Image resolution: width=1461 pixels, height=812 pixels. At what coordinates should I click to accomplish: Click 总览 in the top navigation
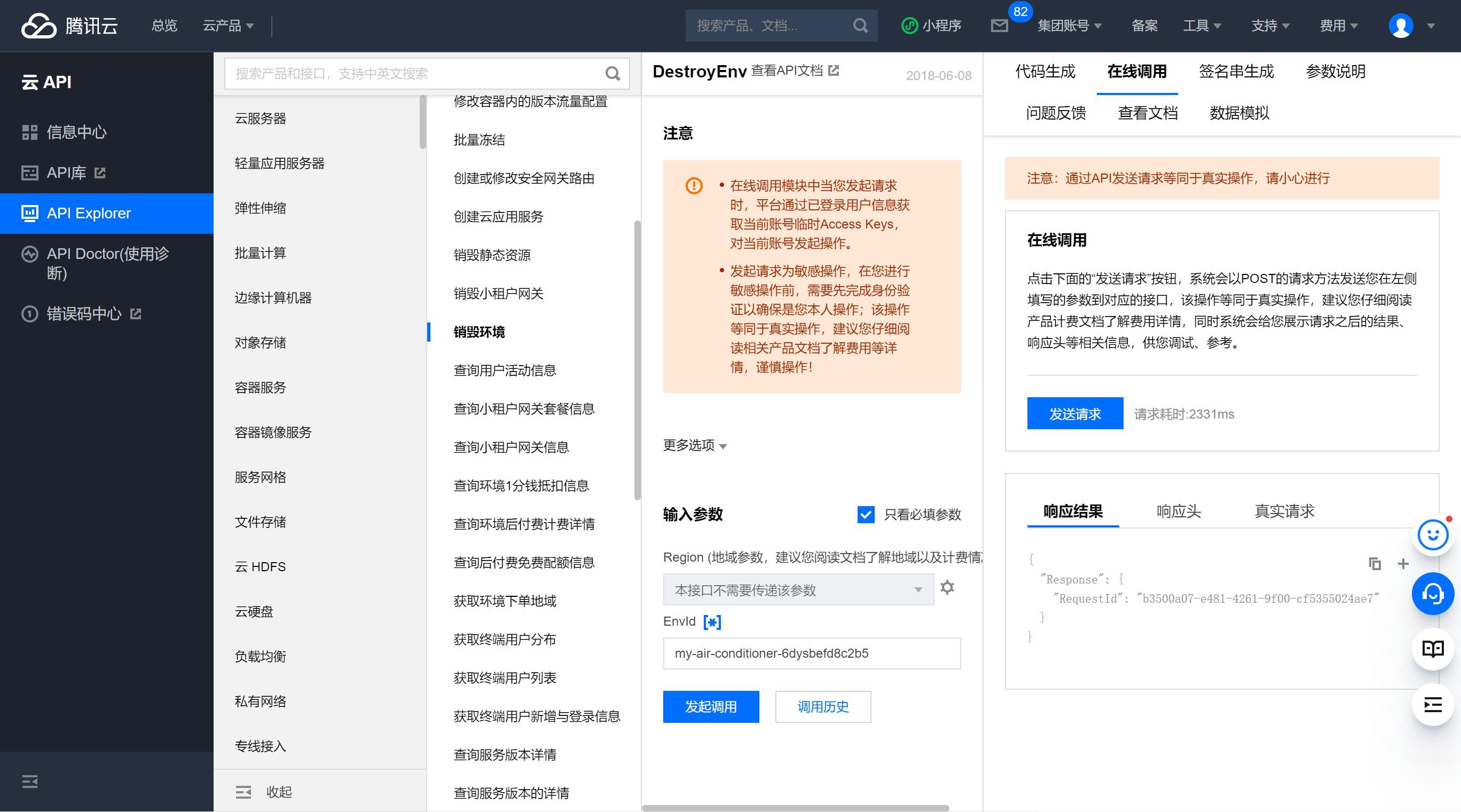[x=164, y=26]
